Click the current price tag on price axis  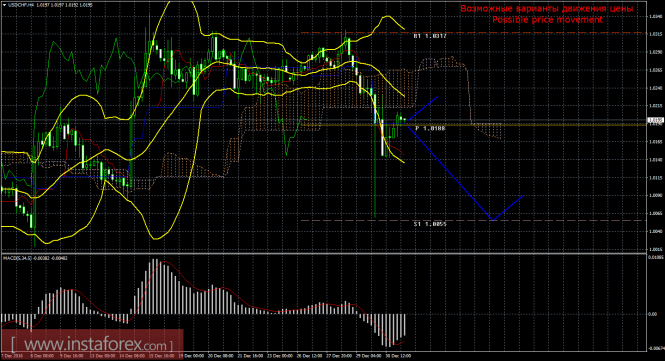pos(656,120)
